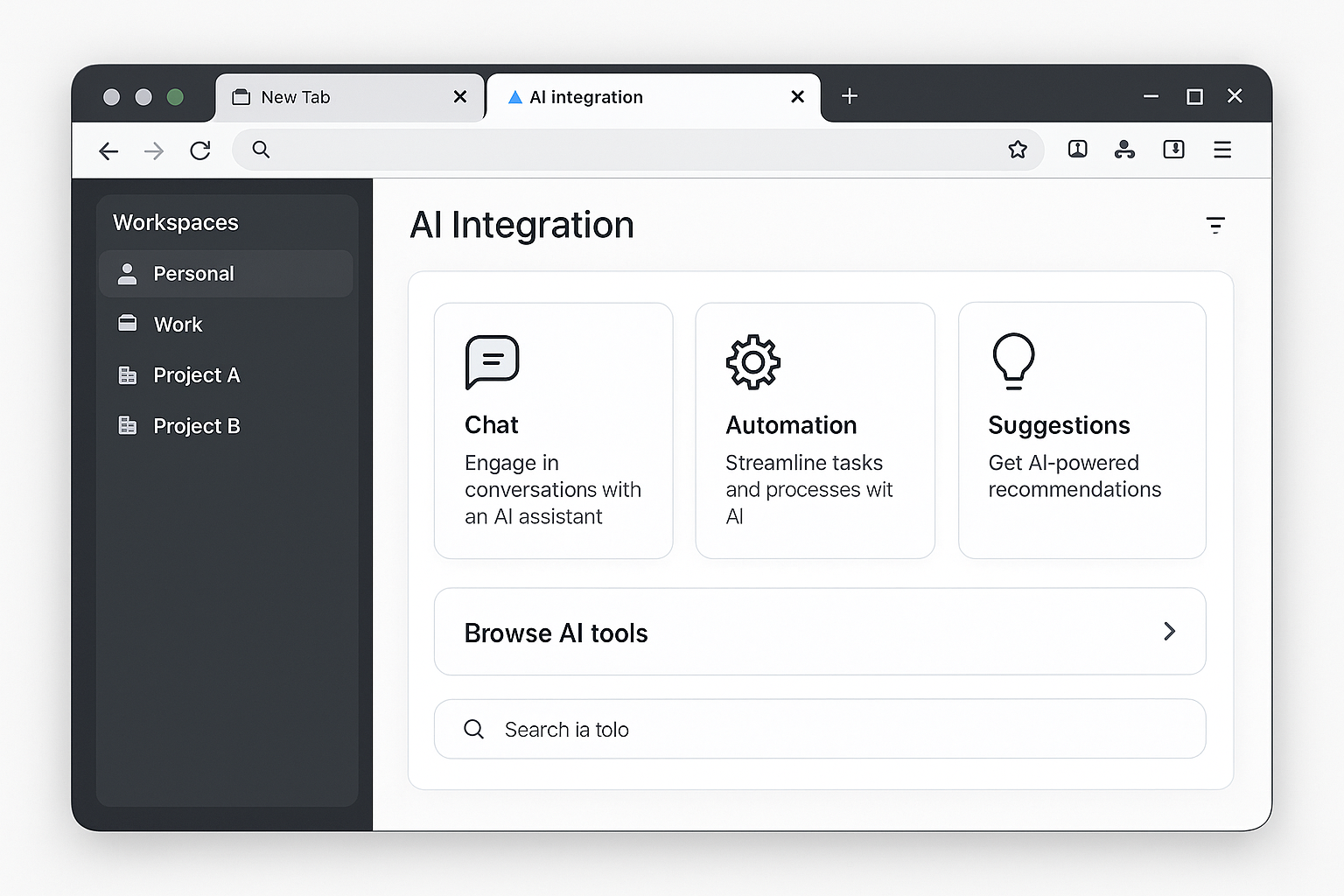Click the Project A table icon
Viewport: 1344px width, 896px height.
[128, 375]
